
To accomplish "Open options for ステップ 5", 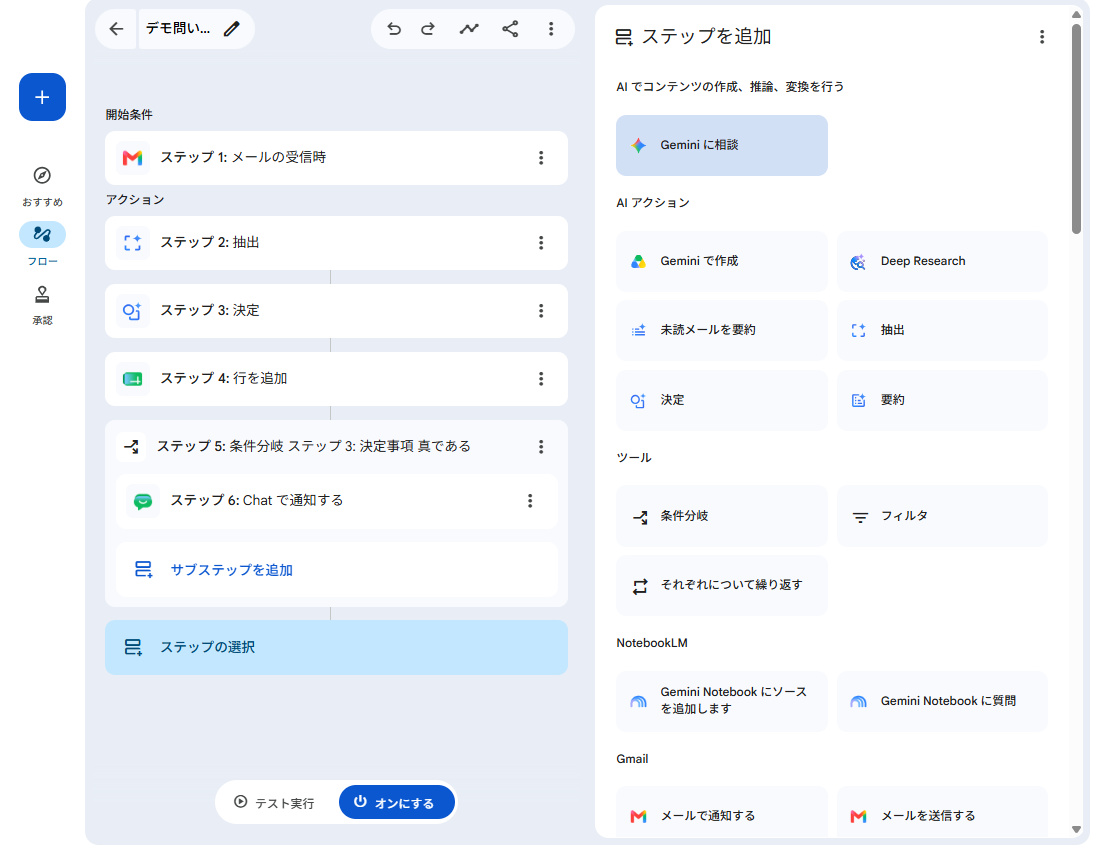I will click(x=541, y=447).
